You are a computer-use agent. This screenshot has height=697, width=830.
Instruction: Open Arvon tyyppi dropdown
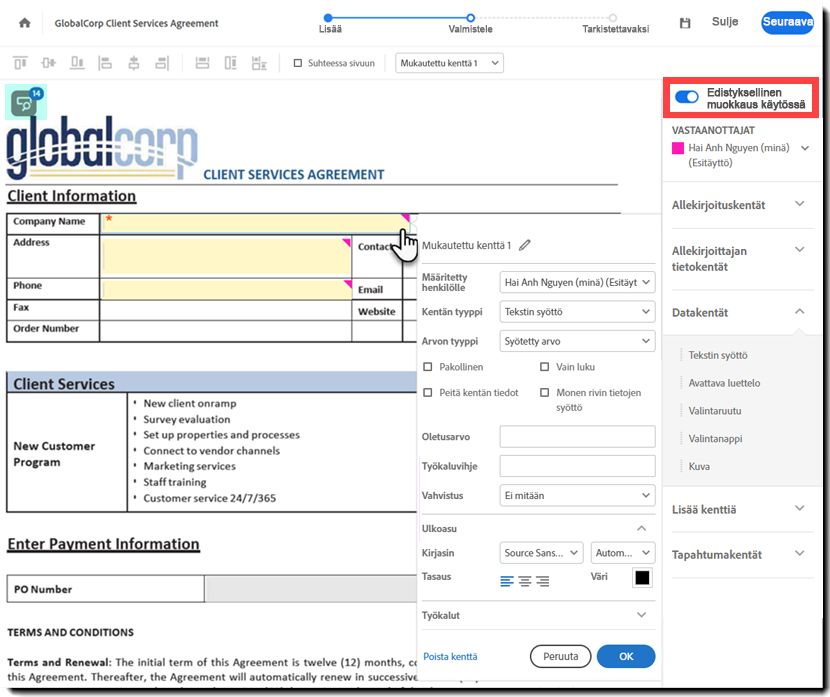(577, 341)
